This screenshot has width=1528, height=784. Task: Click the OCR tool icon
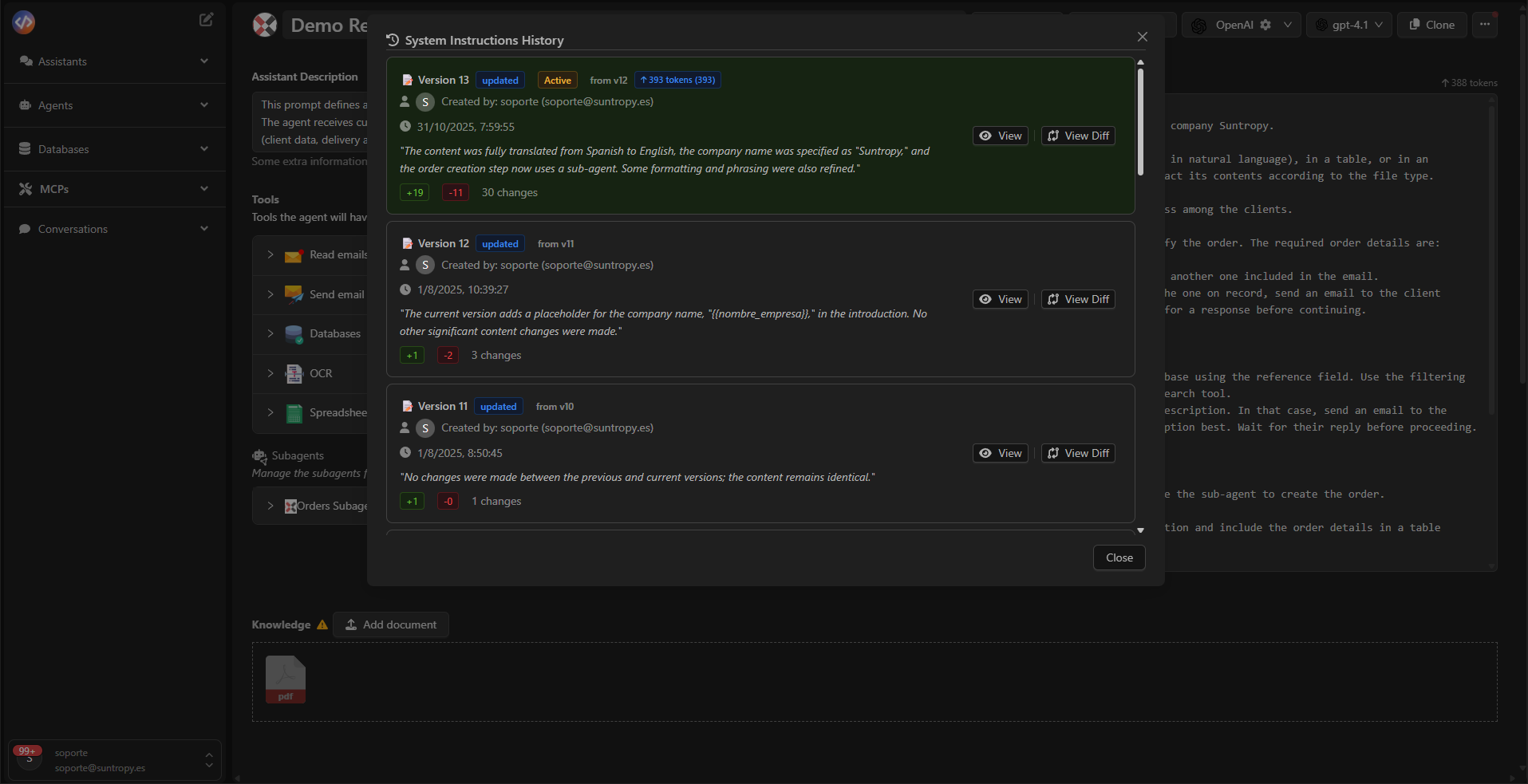(294, 373)
